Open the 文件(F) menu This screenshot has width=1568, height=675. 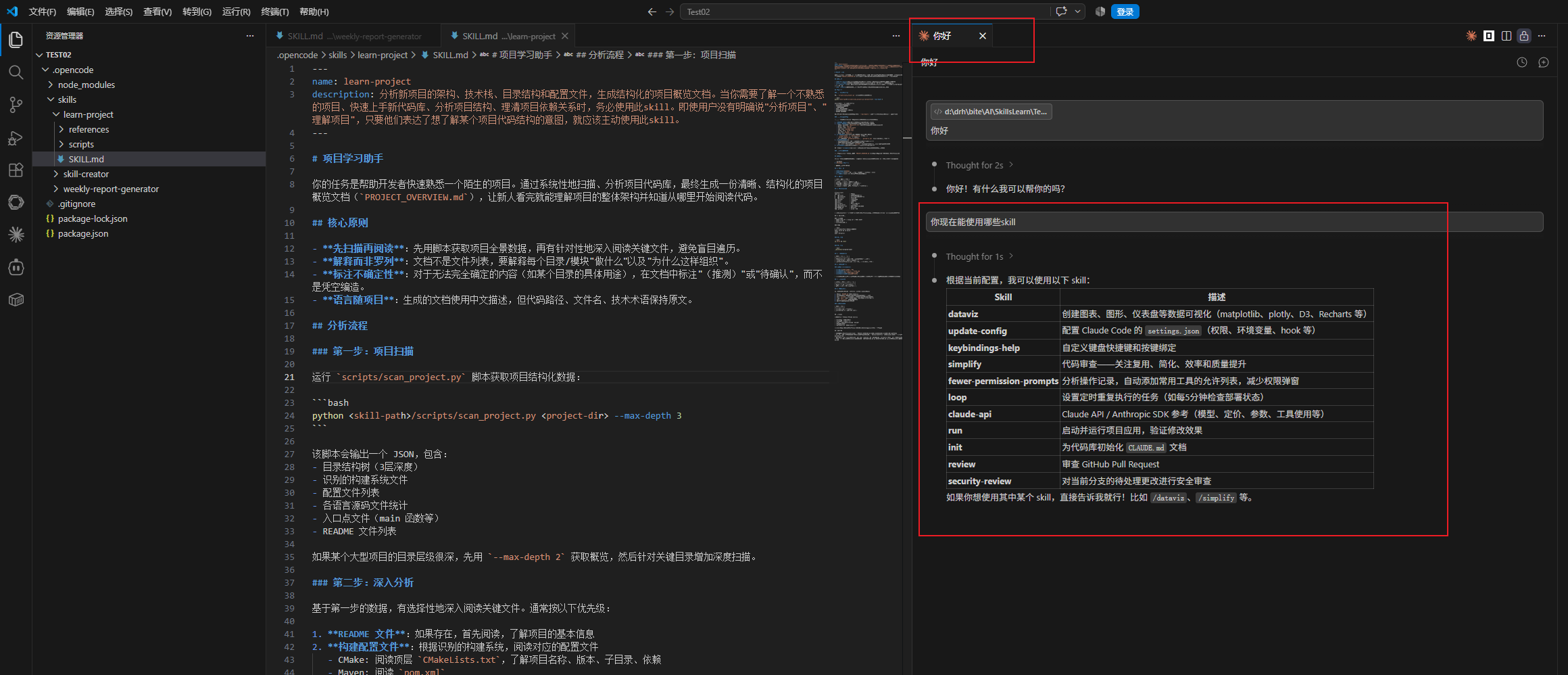coord(43,11)
